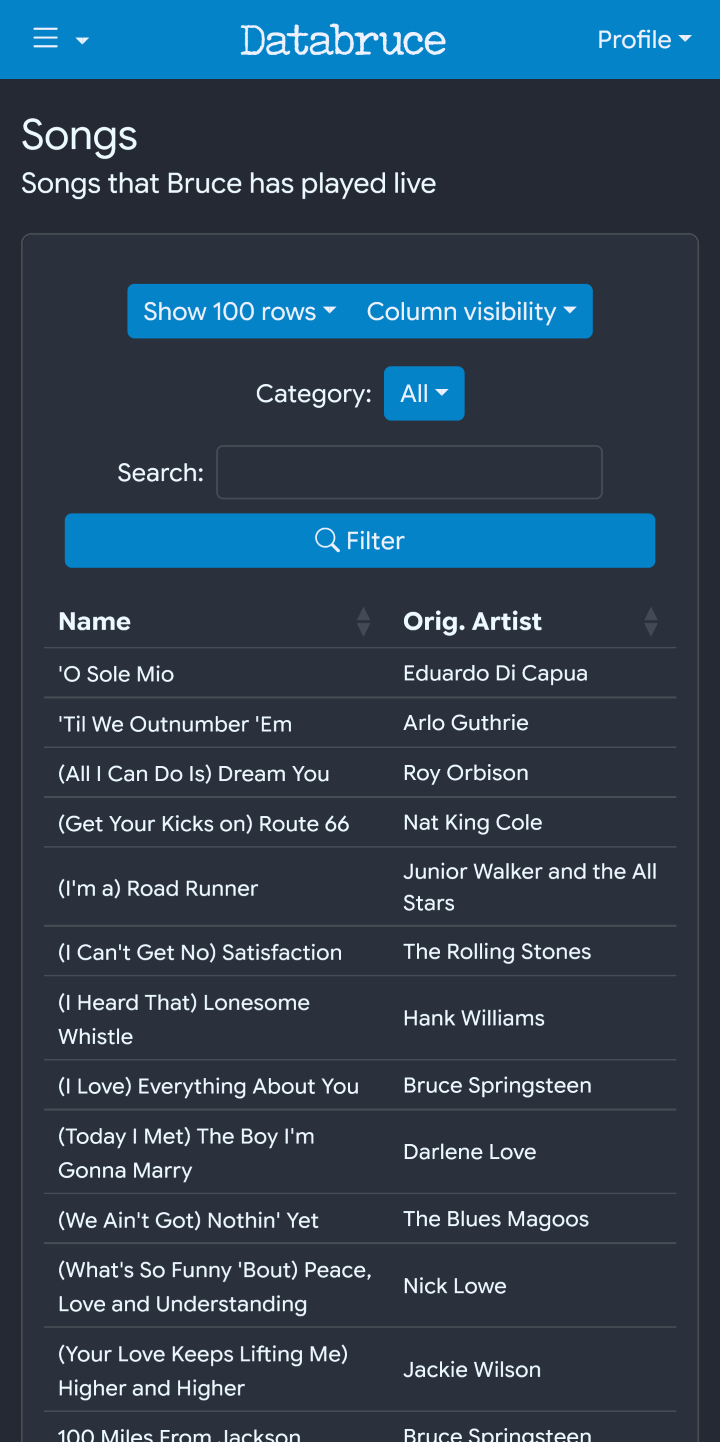Click the Name column header

[x=95, y=622]
